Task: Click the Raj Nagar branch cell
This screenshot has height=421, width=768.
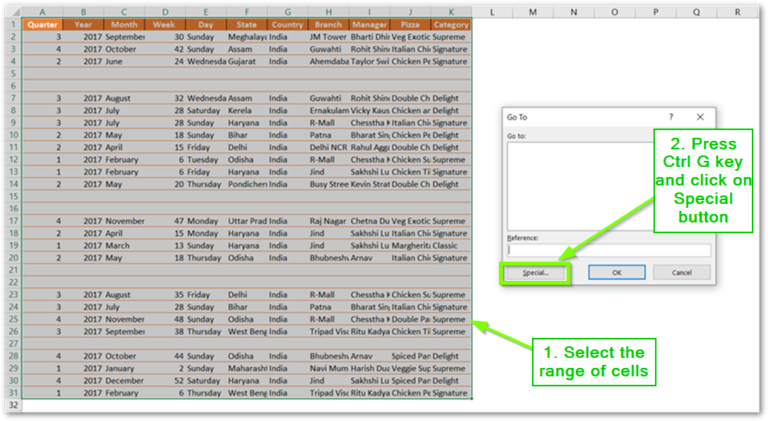Action: [x=328, y=221]
